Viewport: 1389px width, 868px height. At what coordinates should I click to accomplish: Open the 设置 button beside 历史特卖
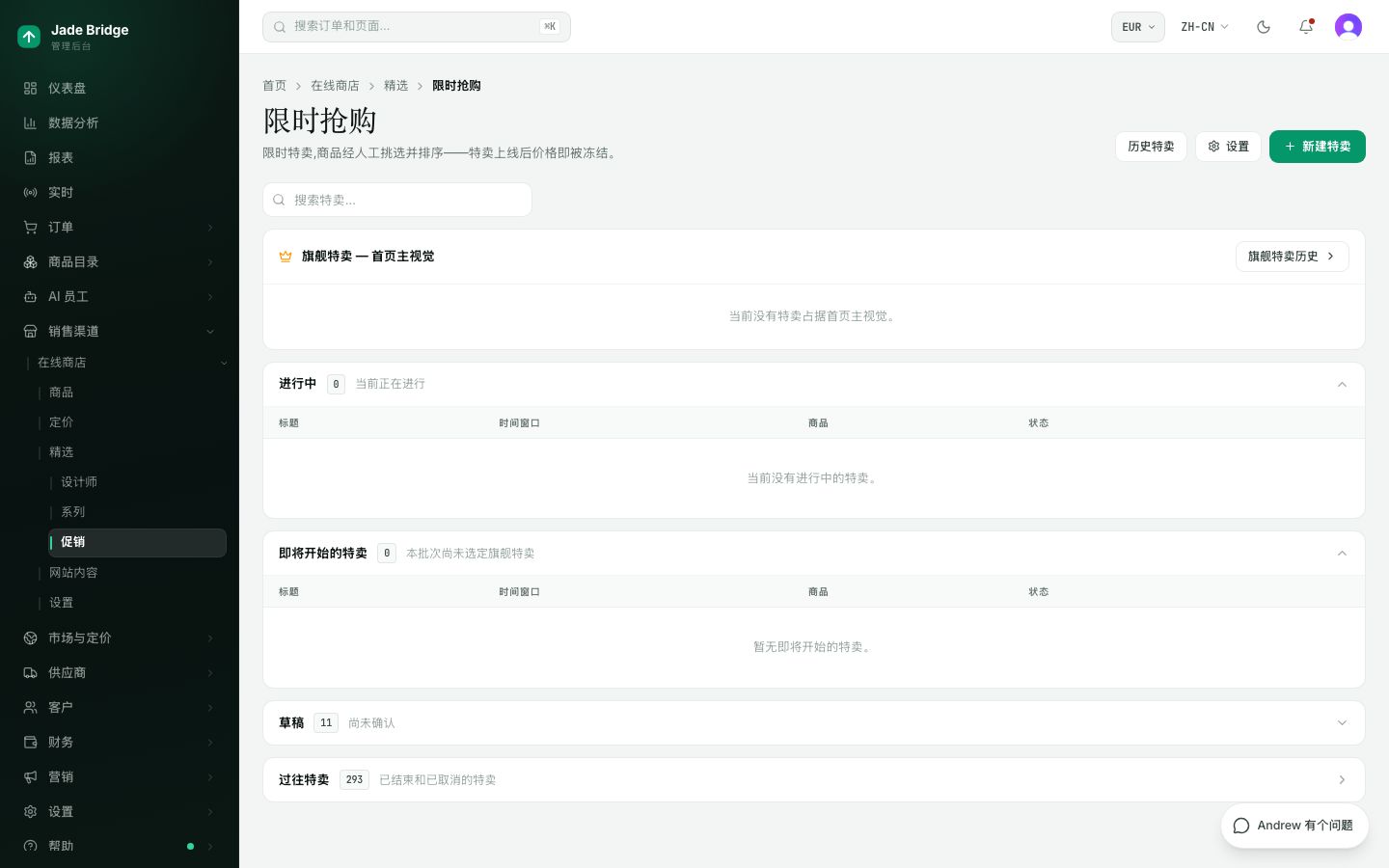click(1228, 147)
